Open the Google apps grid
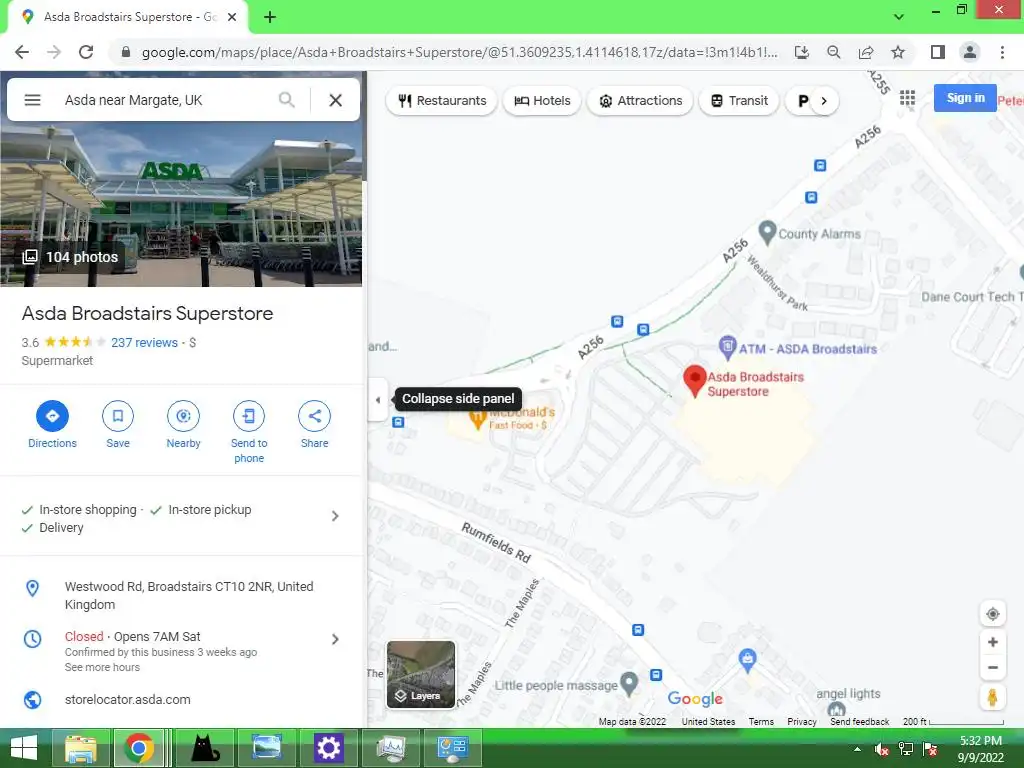This screenshot has width=1024, height=768. pyautogui.click(x=907, y=98)
